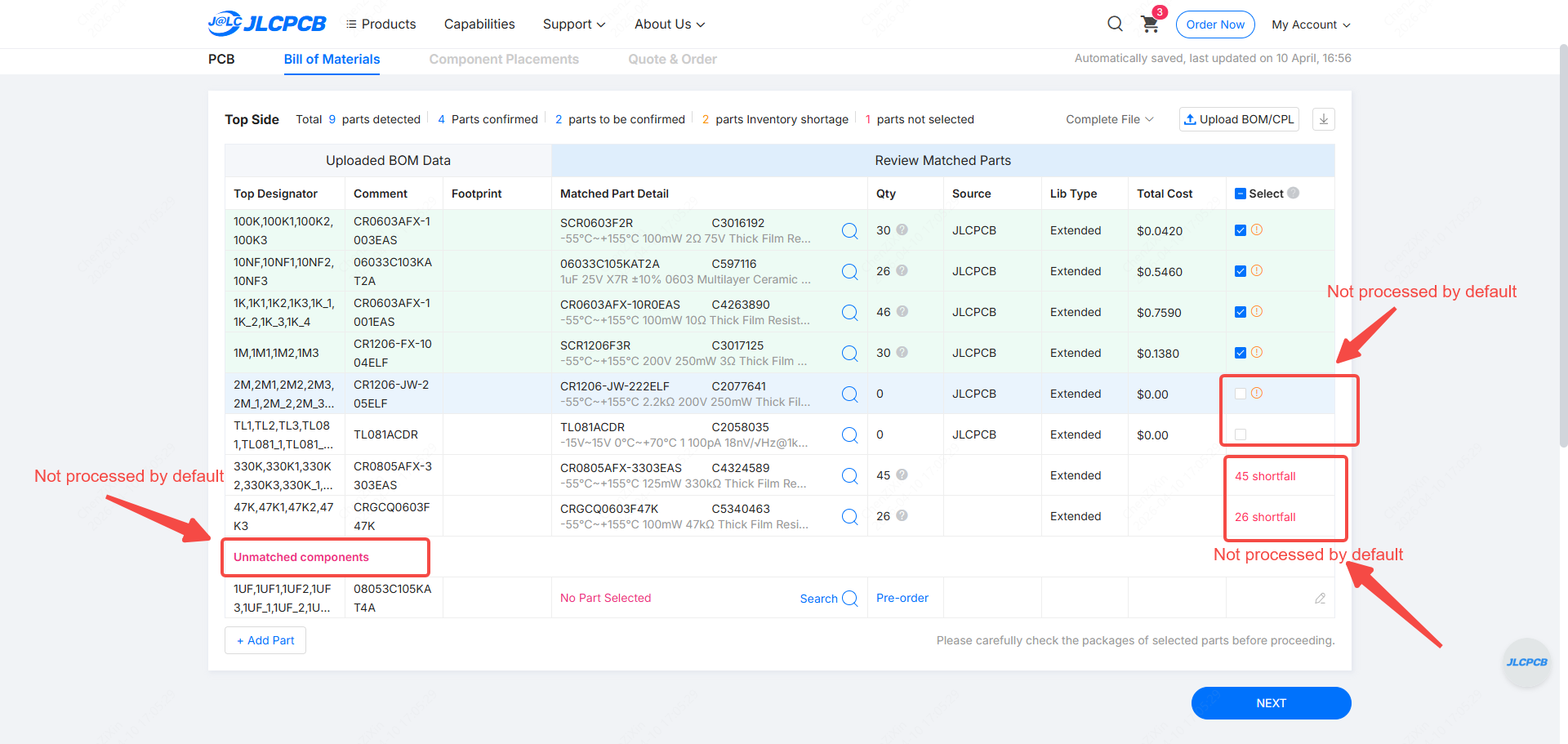
Task: Click warning icon for SCR0603F2R row
Action: click(x=1257, y=229)
